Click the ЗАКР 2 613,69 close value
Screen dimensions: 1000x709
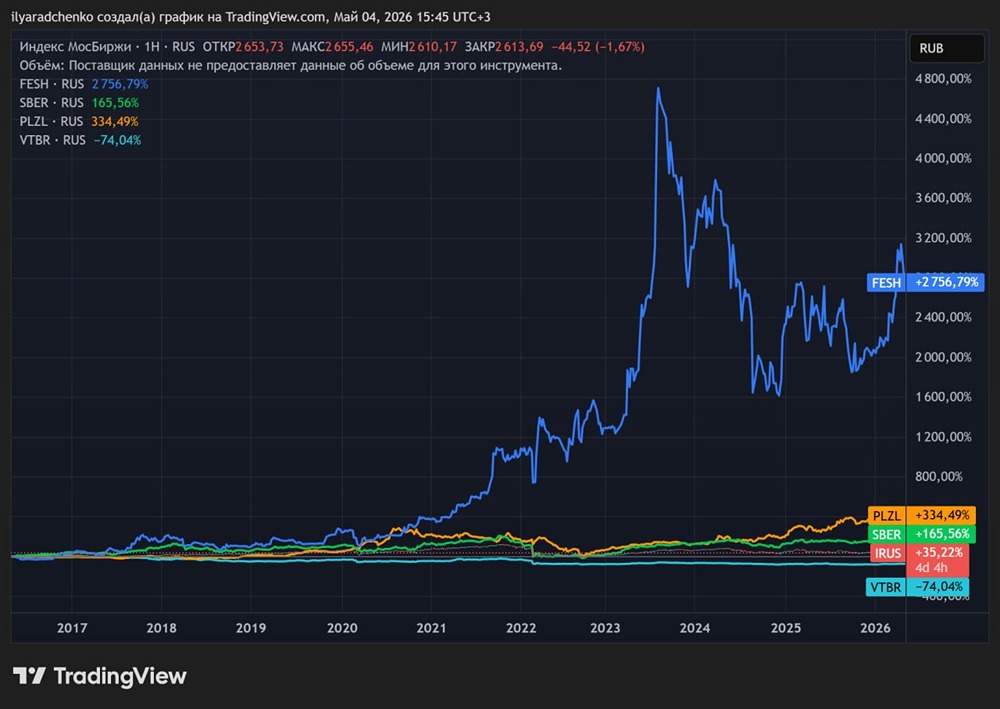coord(504,47)
